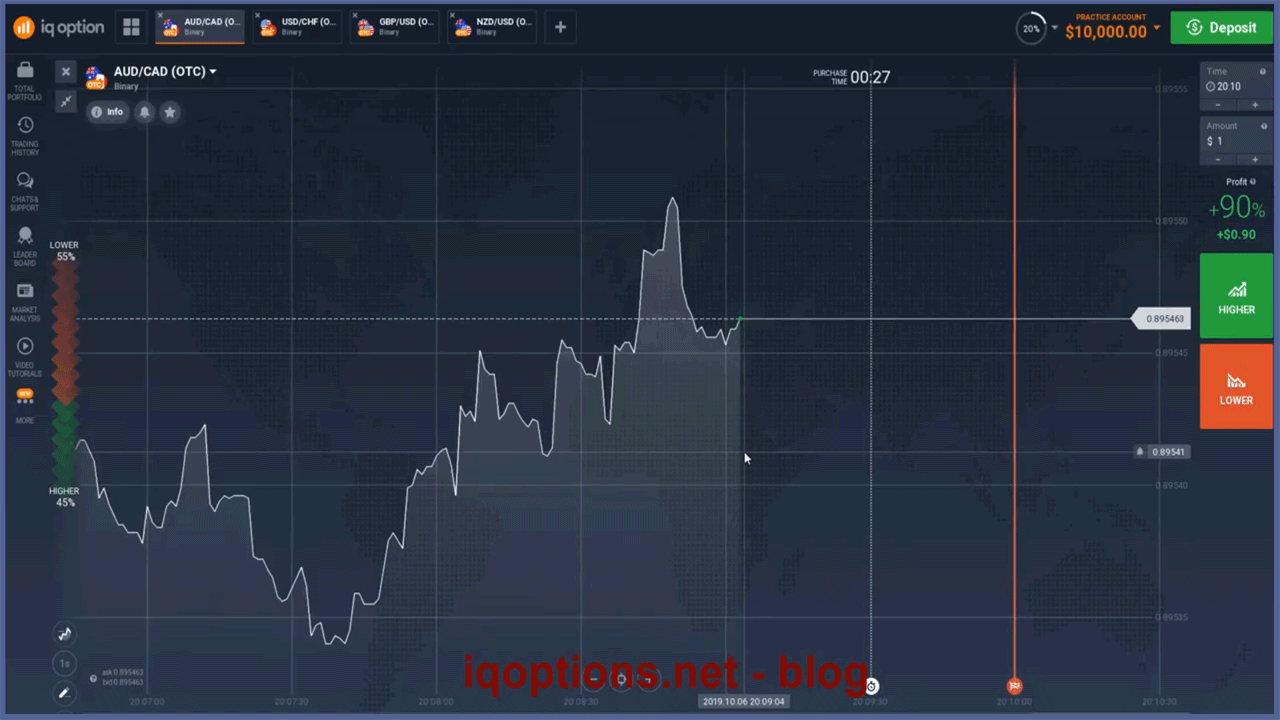Expand the 20% progress level dropdown arrow

pyautogui.click(x=1054, y=28)
